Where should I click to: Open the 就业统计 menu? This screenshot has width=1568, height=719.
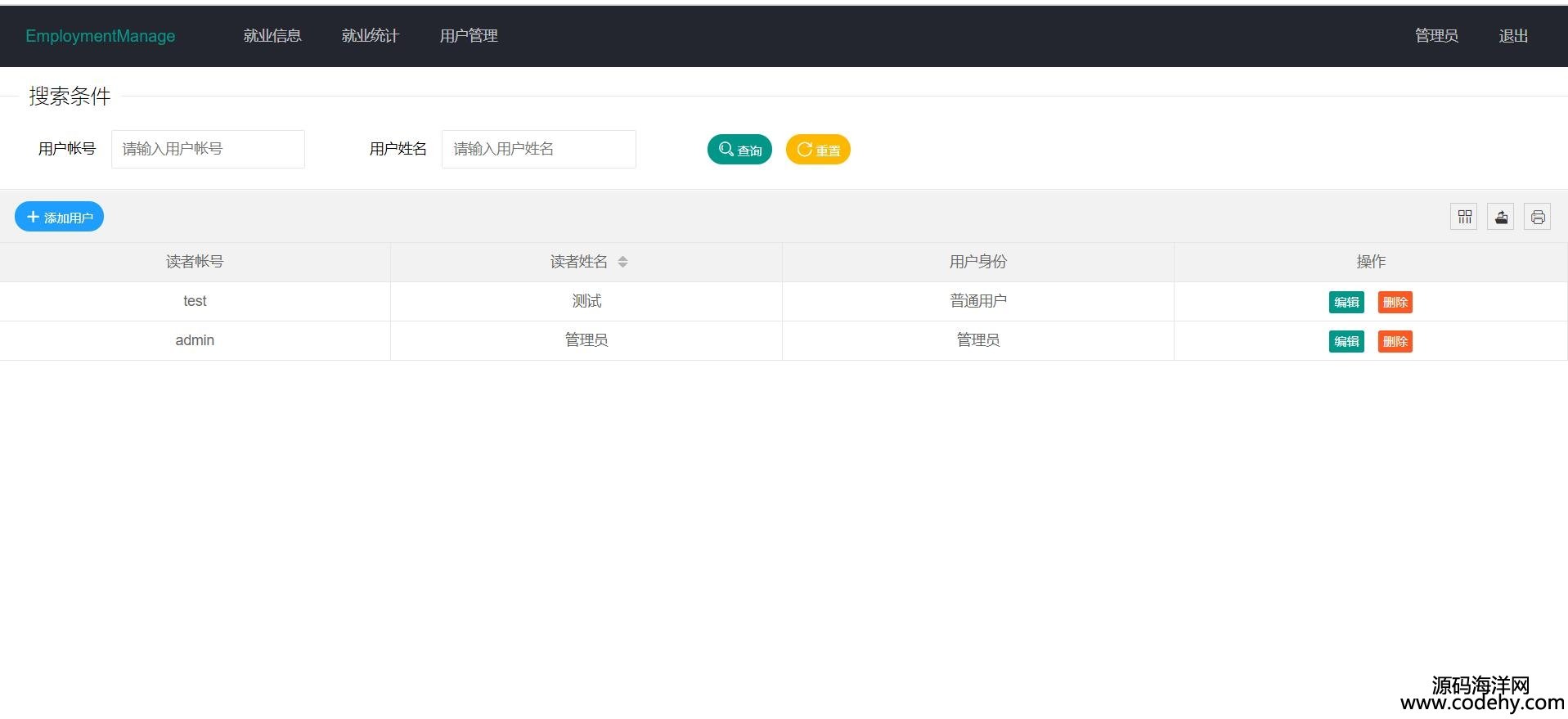click(x=370, y=36)
